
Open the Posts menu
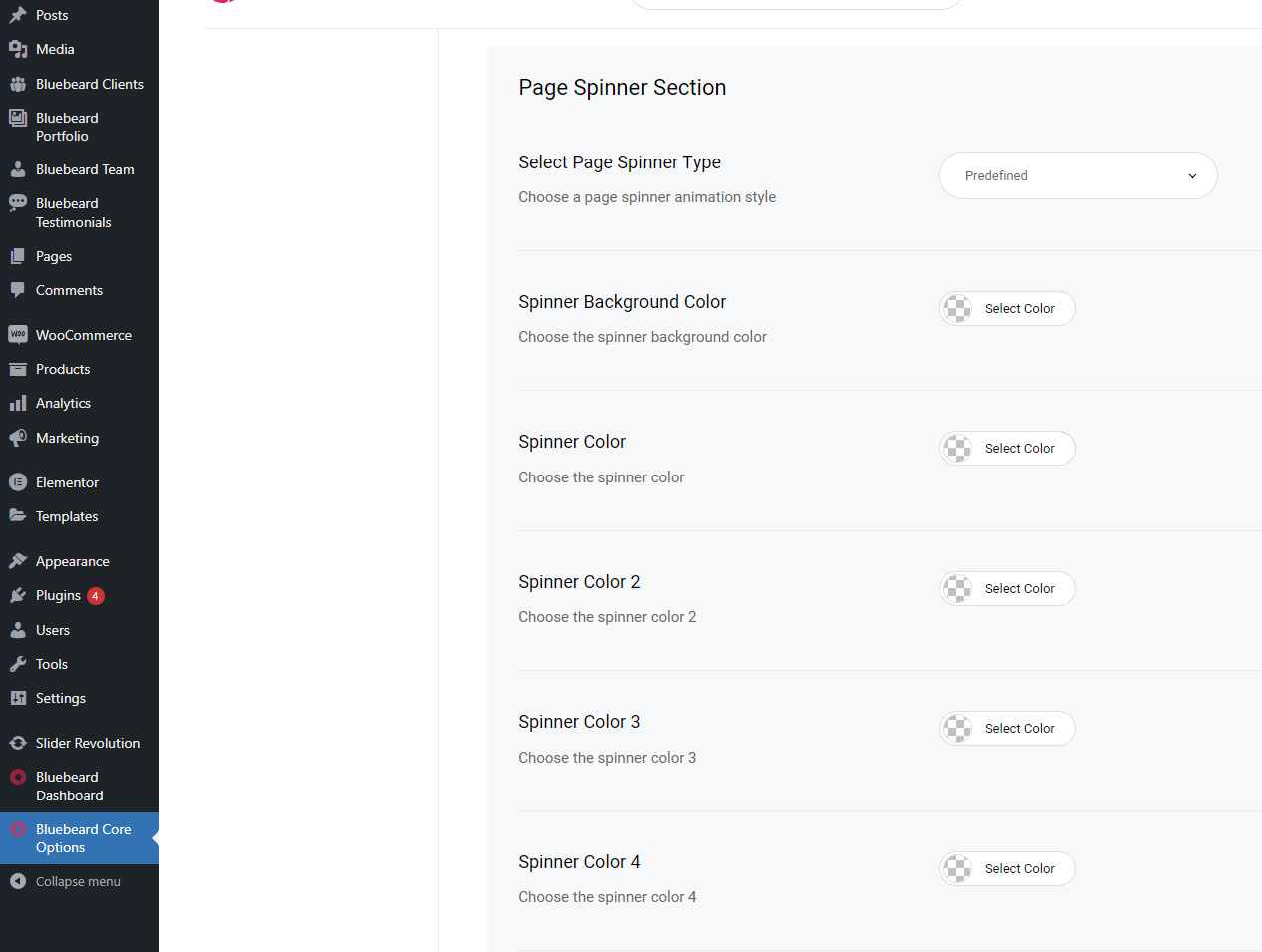(80, 15)
